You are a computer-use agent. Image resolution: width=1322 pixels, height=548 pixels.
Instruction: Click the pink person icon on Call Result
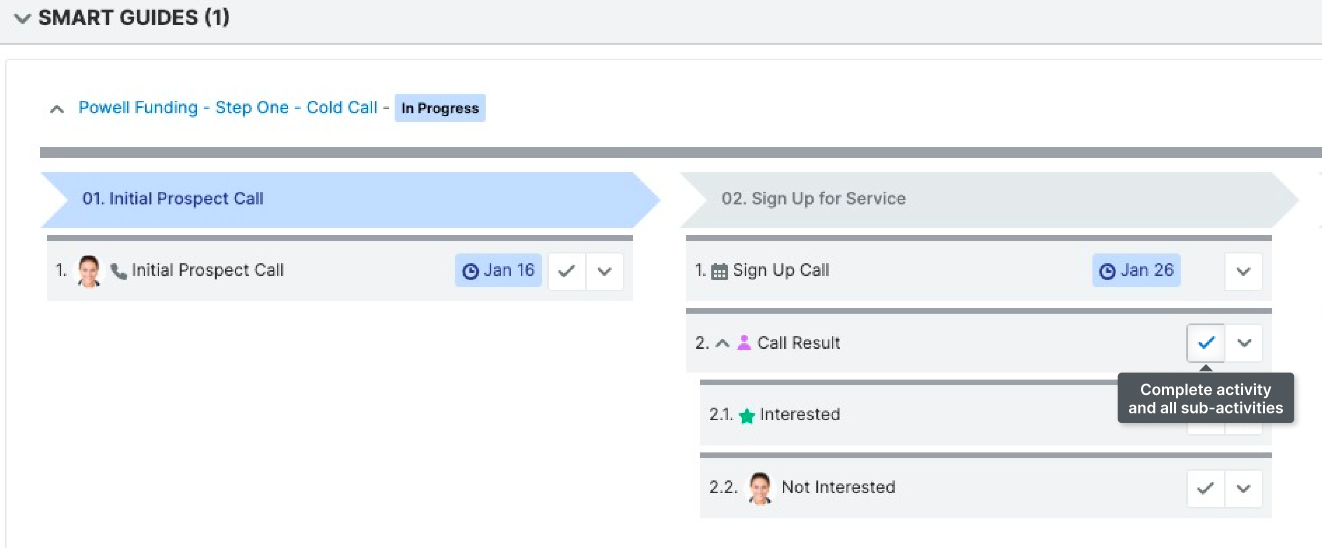[744, 343]
